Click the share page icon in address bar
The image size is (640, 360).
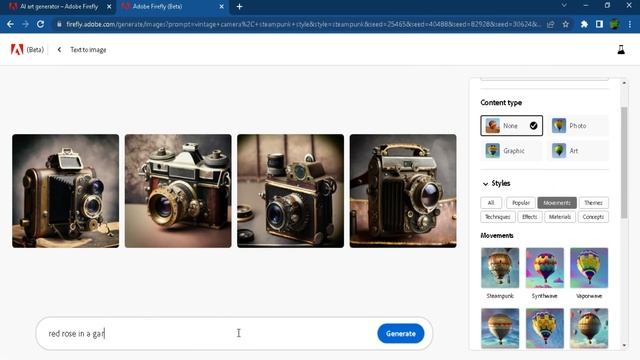click(x=551, y=24)
